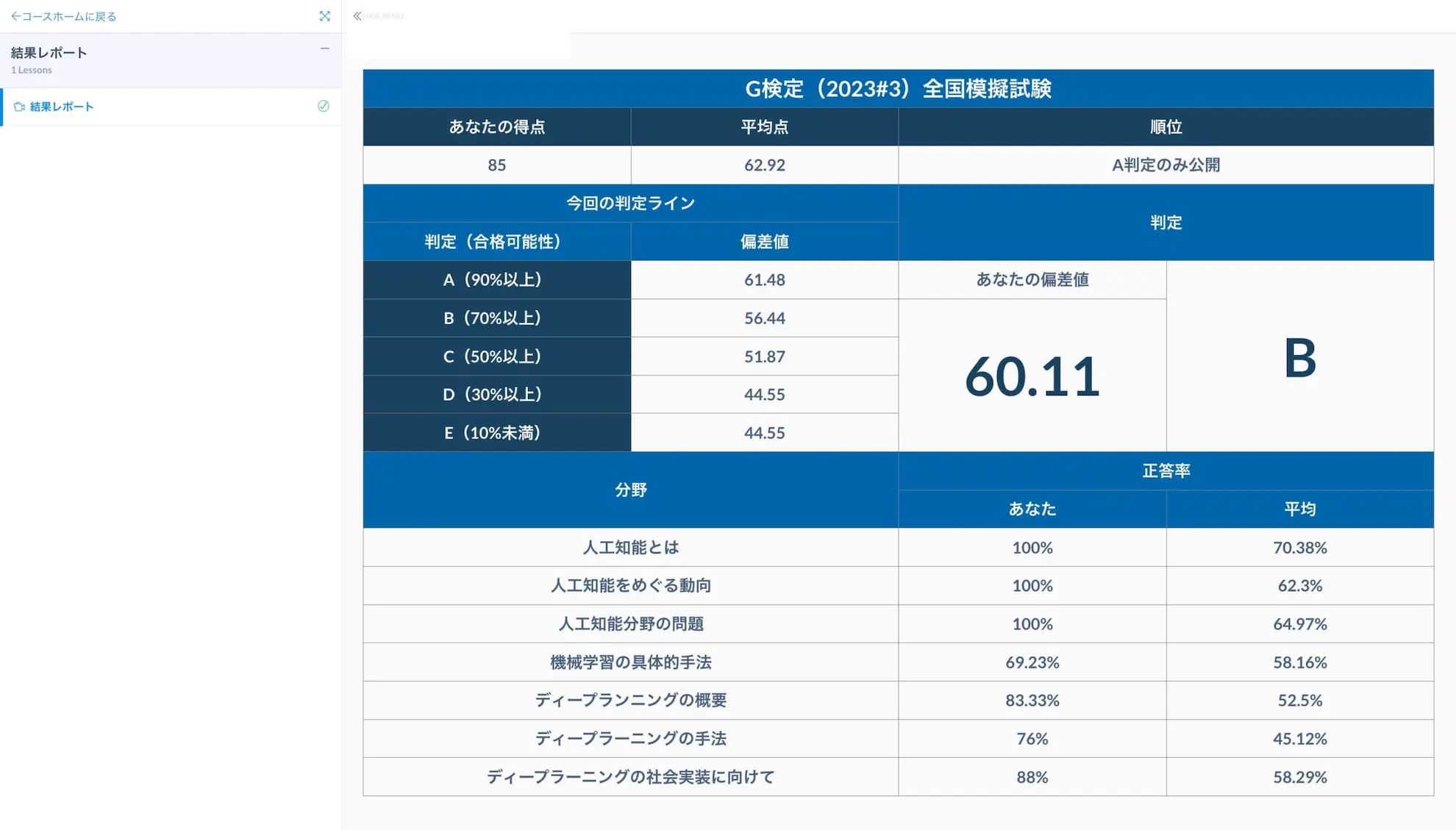The height and width of the screenshot is (830, 1456).
Task: Select the B（70%以上）row label
Action: pos(497,318)
